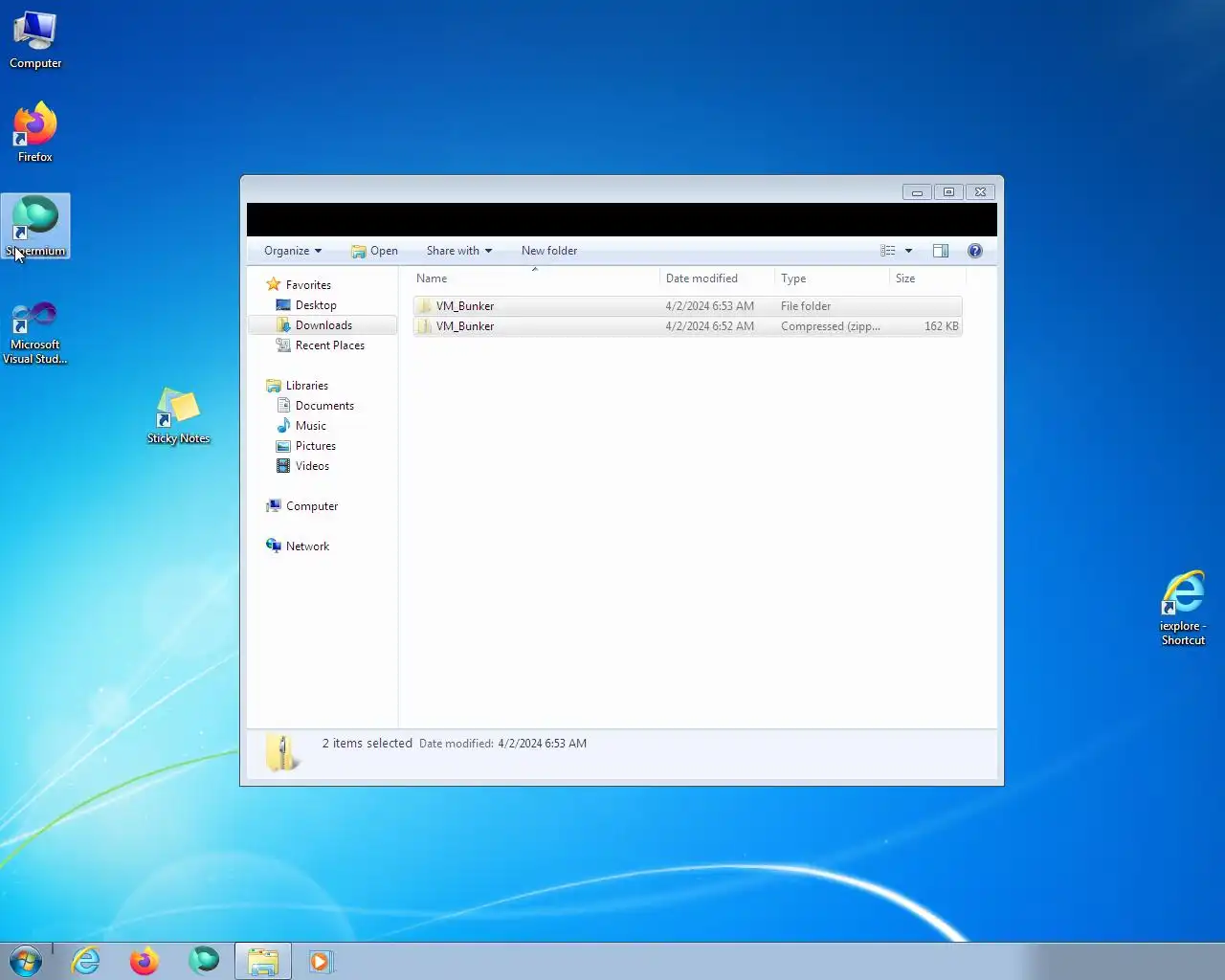The image size is (1225, 980).
Task: Select the Sticky Notes desktop shortcut
Action: (178, 416)
